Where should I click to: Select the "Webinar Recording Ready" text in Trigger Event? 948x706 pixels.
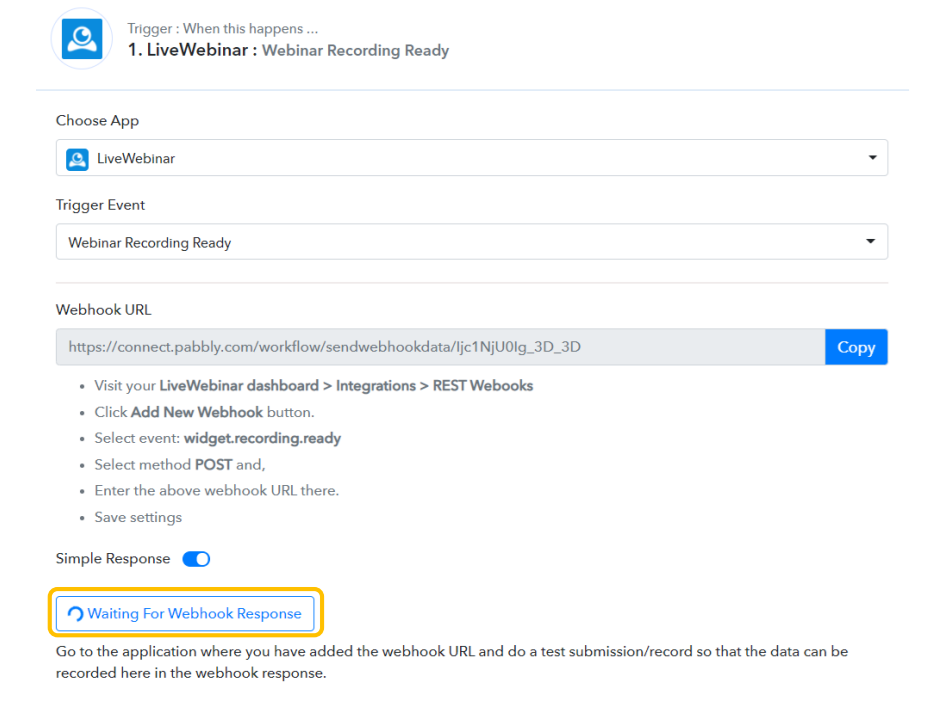(x=149, y=242)
